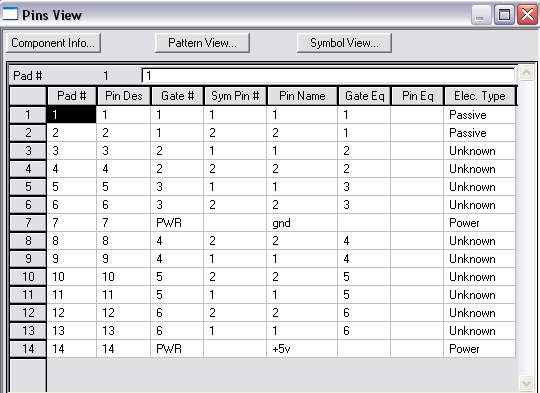Minimize the Pins View window
540x393 pixels.
480,15
